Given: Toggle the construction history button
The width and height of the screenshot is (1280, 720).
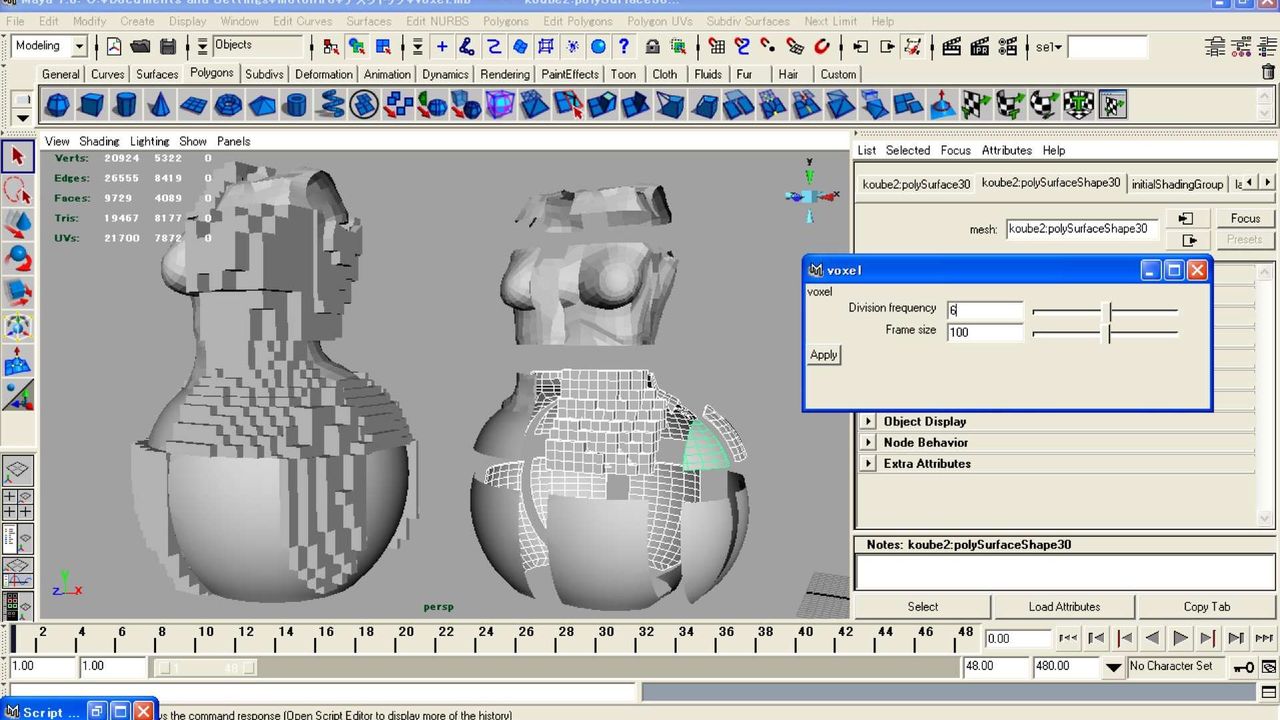Looking at the screenshot, I should pyautogui.click(x=913, y=46).
